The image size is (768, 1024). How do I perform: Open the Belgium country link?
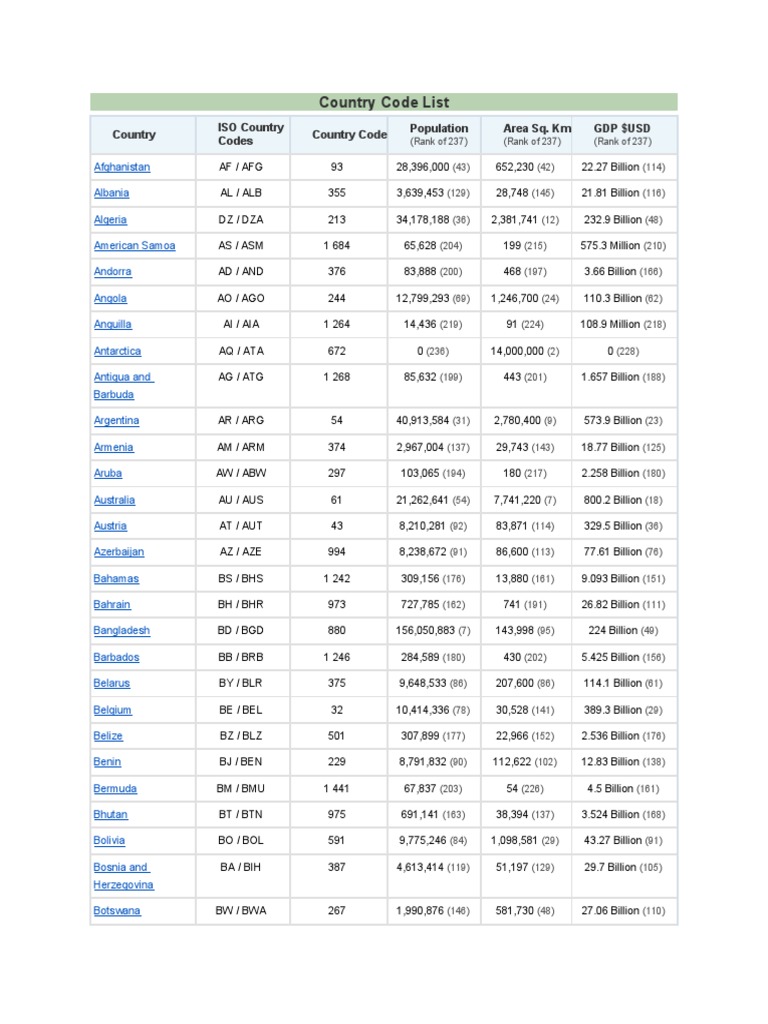[112, 710]
